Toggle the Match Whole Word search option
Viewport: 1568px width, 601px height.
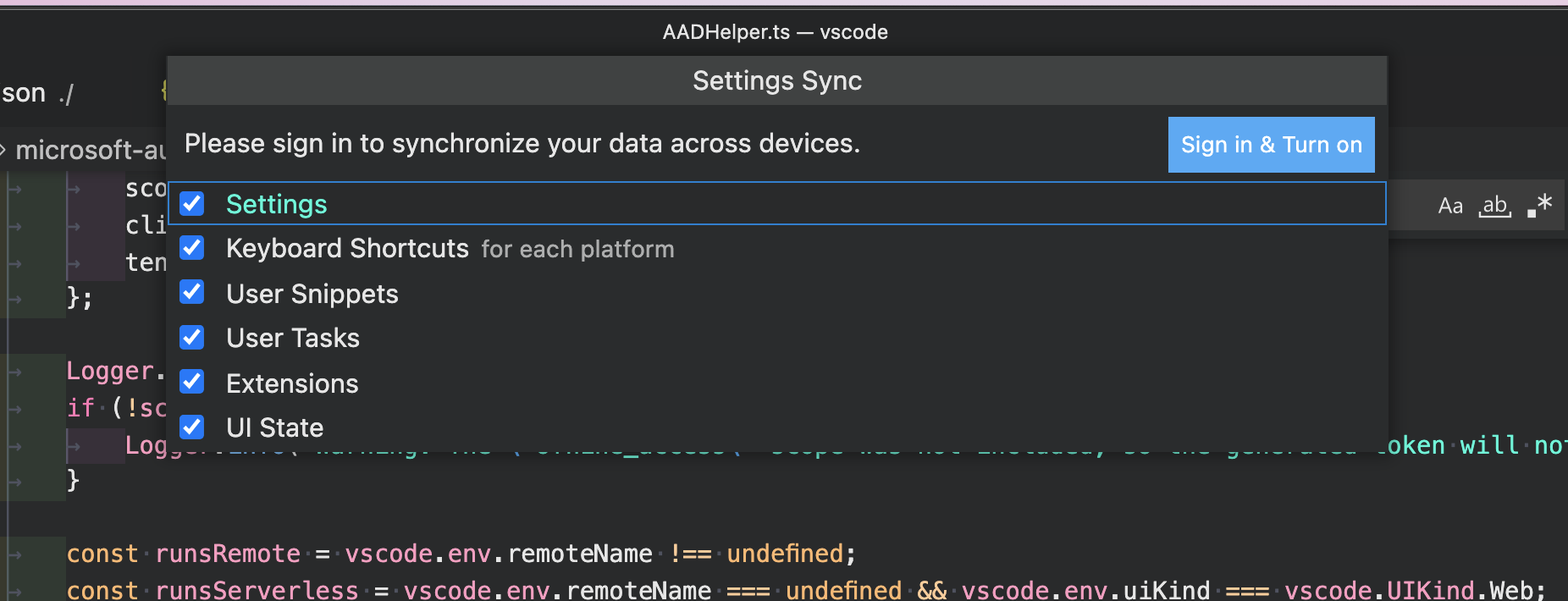coord(1494,205)
